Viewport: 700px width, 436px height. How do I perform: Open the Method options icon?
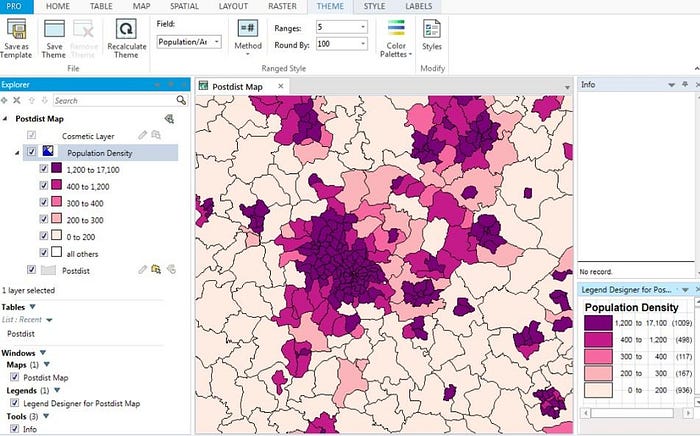pos(248,29)
